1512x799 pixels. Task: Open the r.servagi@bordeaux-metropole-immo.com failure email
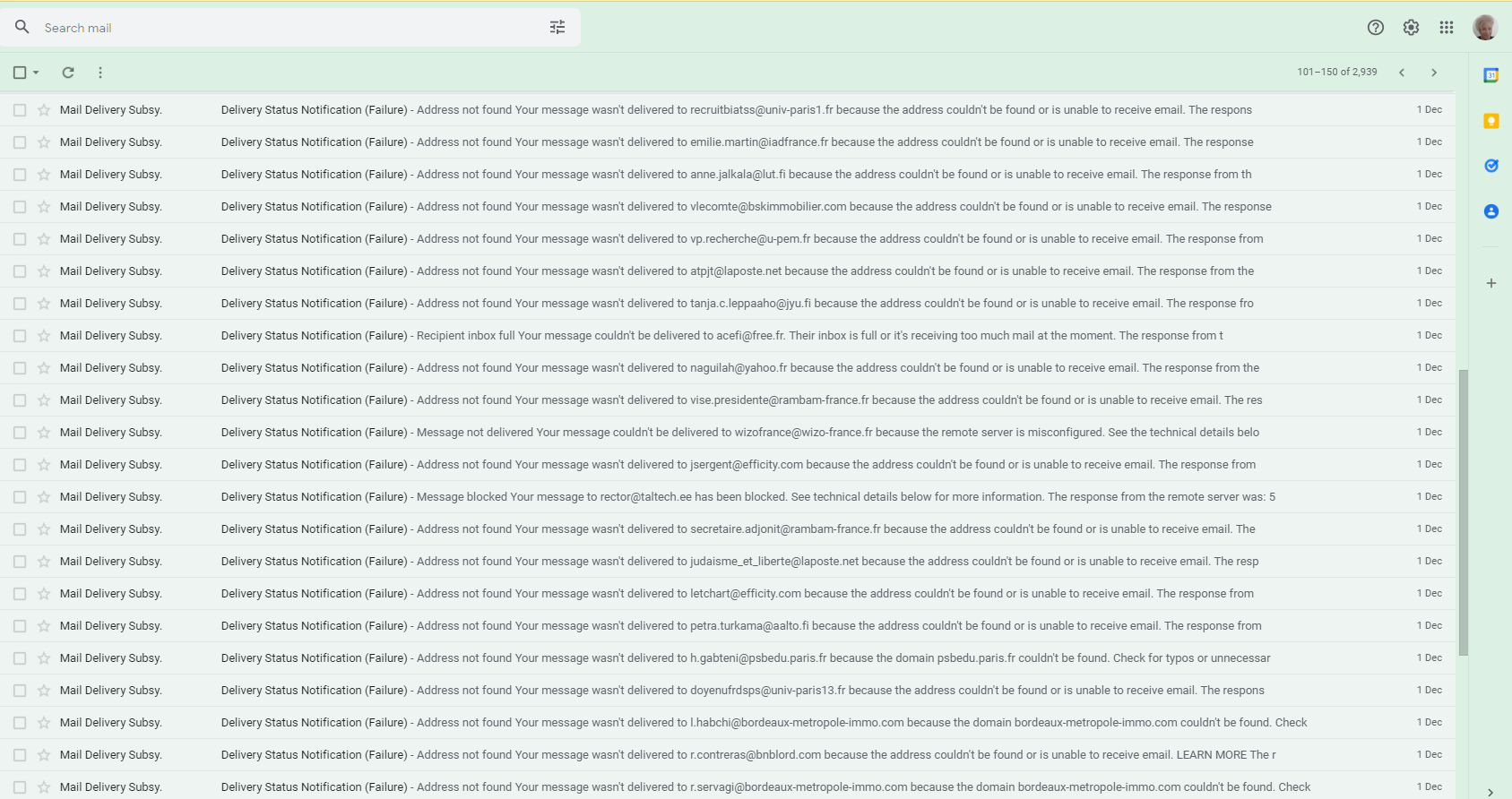coord(728,787)
